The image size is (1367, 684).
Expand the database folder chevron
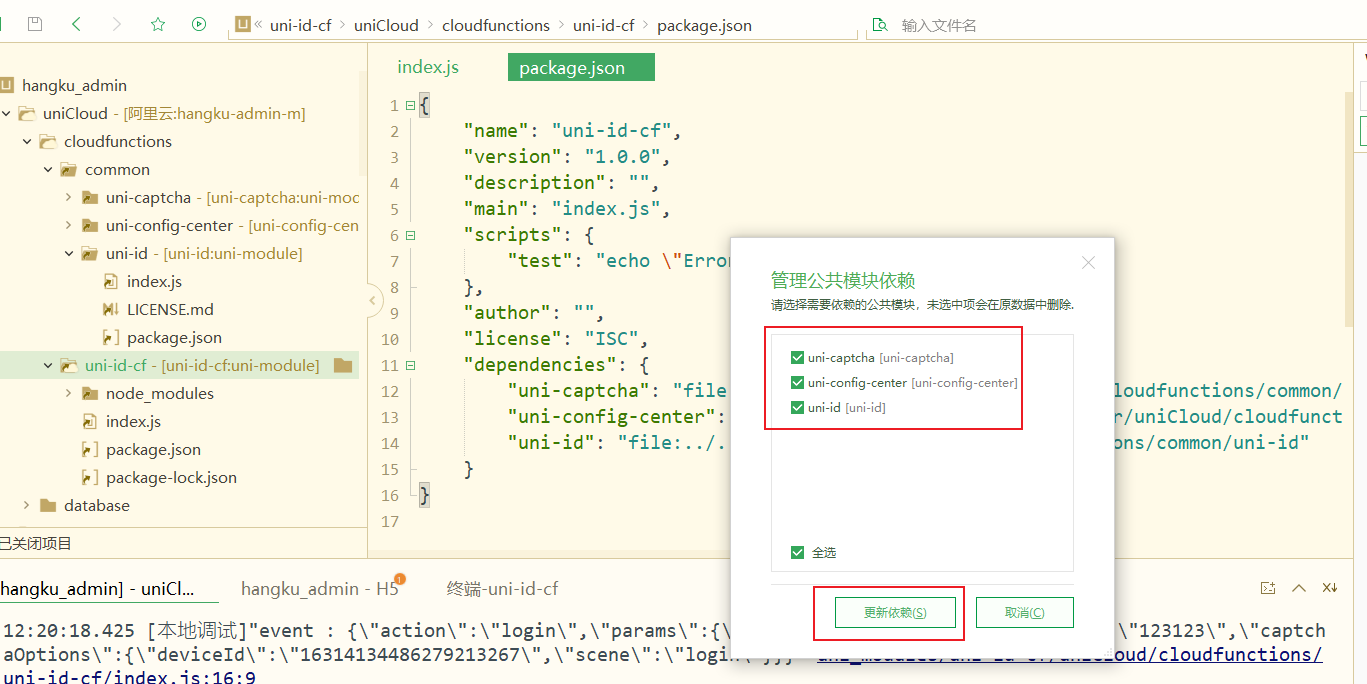click(x=27, y=506)
